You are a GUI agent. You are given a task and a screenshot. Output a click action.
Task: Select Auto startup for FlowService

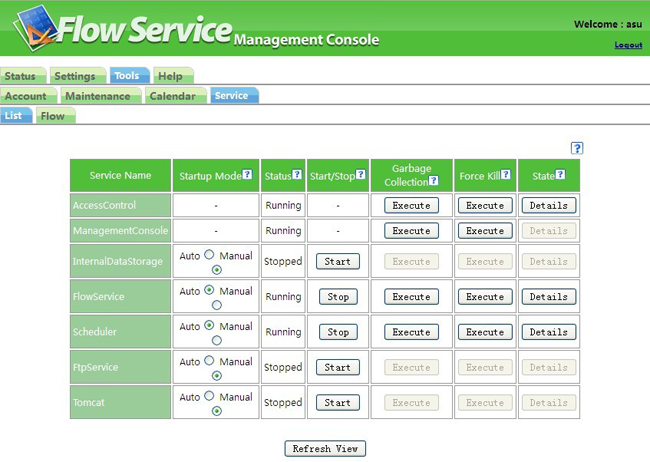[209, 289]
